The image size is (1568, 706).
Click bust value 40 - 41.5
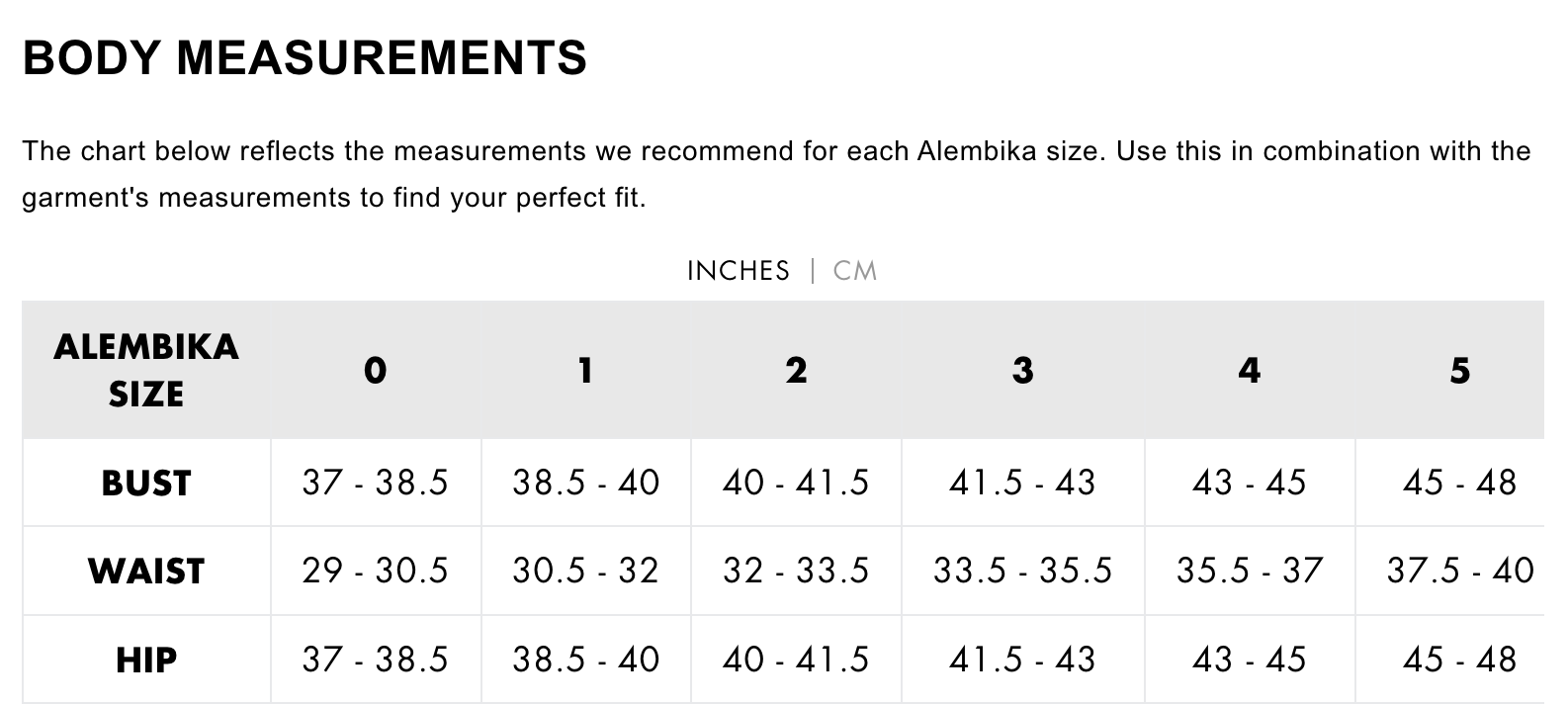point(796,483)
